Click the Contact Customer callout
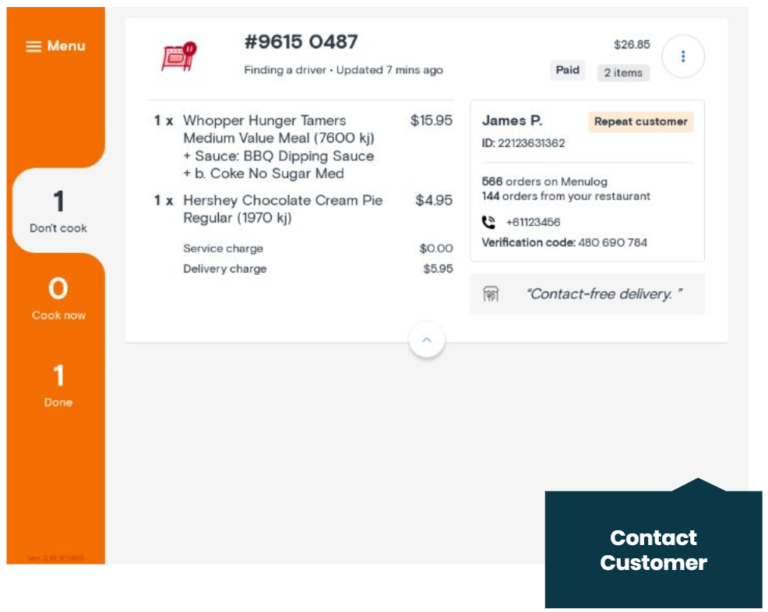 653,549
